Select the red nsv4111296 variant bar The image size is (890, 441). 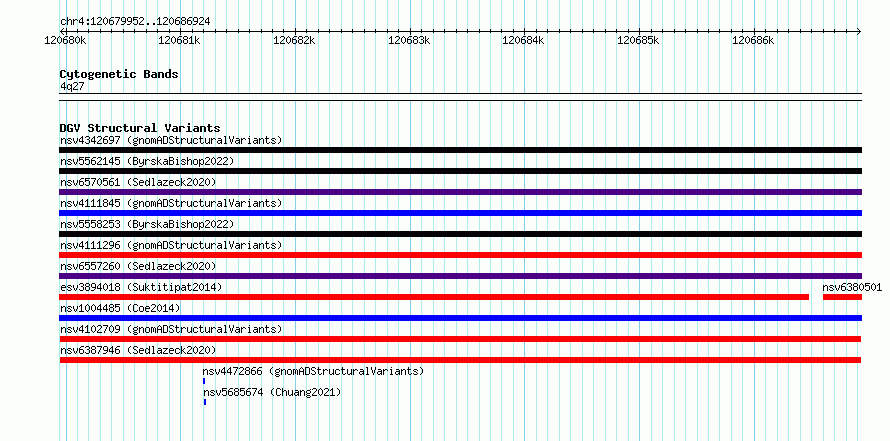tap(460, 255)
